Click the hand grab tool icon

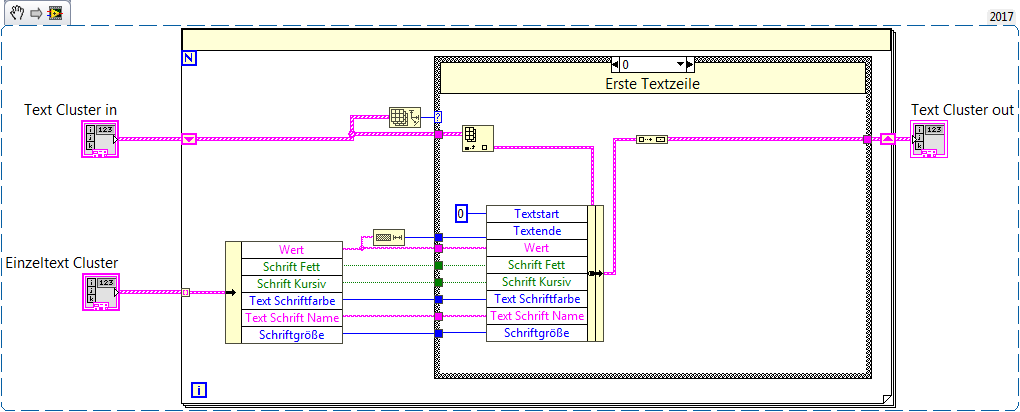point(17,12)
